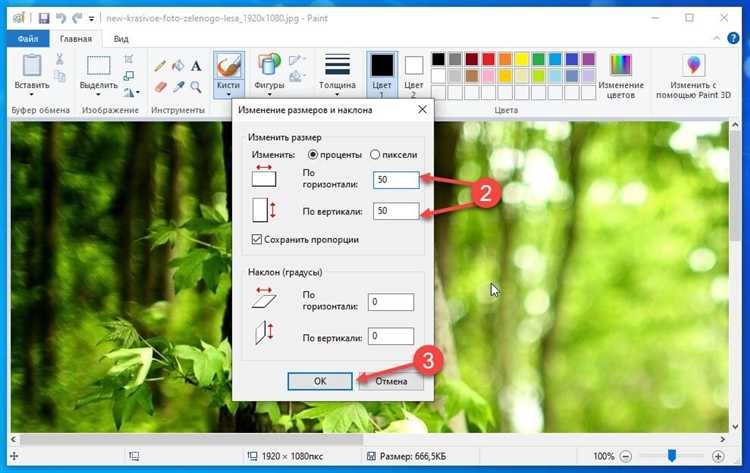The width and height of the screenshot is (750, 473).
Task: Select Цвет 1 button
Action: point(382,75)
